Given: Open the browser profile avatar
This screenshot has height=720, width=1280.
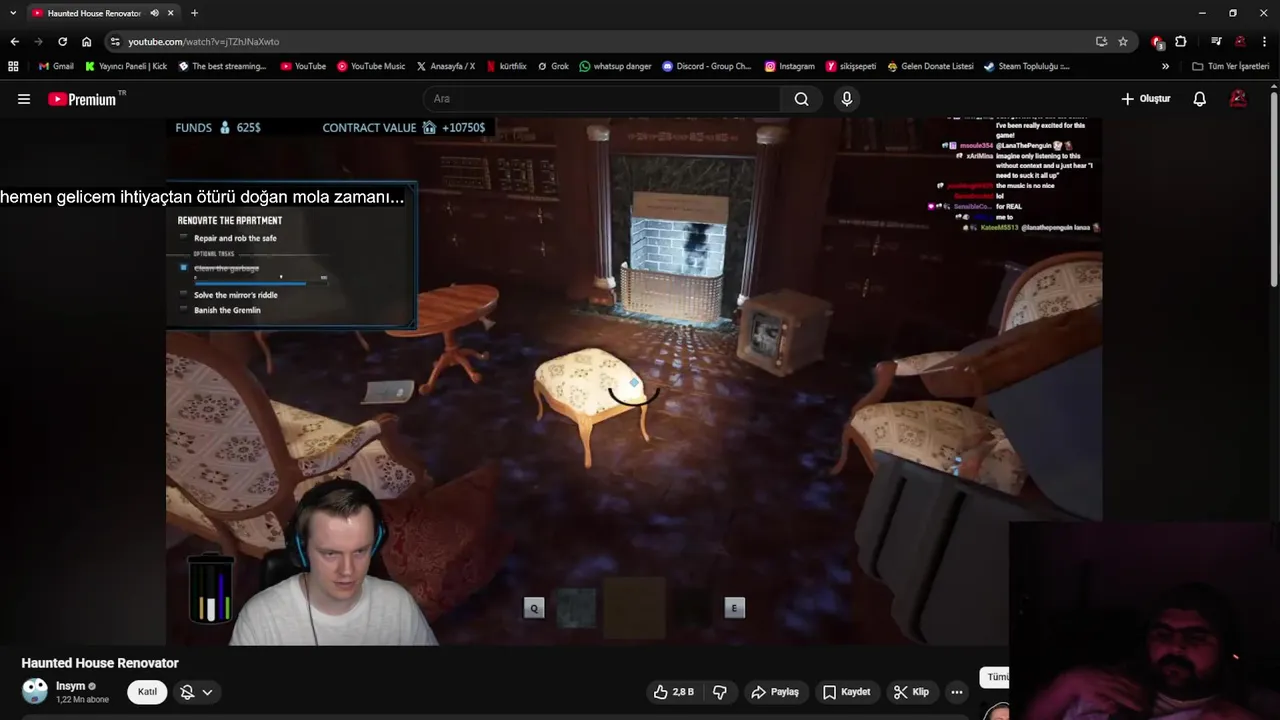Looking at the screenshot, I should (x=1240, y=42).
